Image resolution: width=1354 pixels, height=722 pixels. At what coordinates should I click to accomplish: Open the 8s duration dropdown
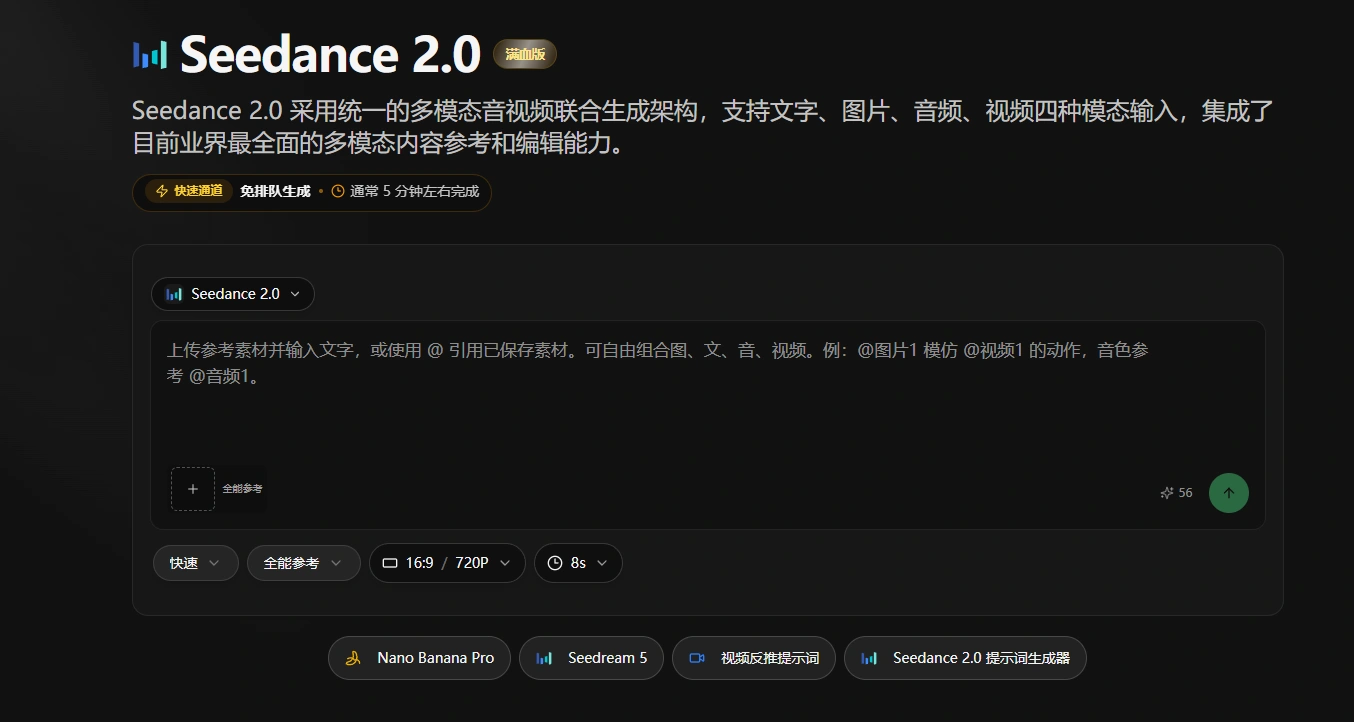click(578, 563)
